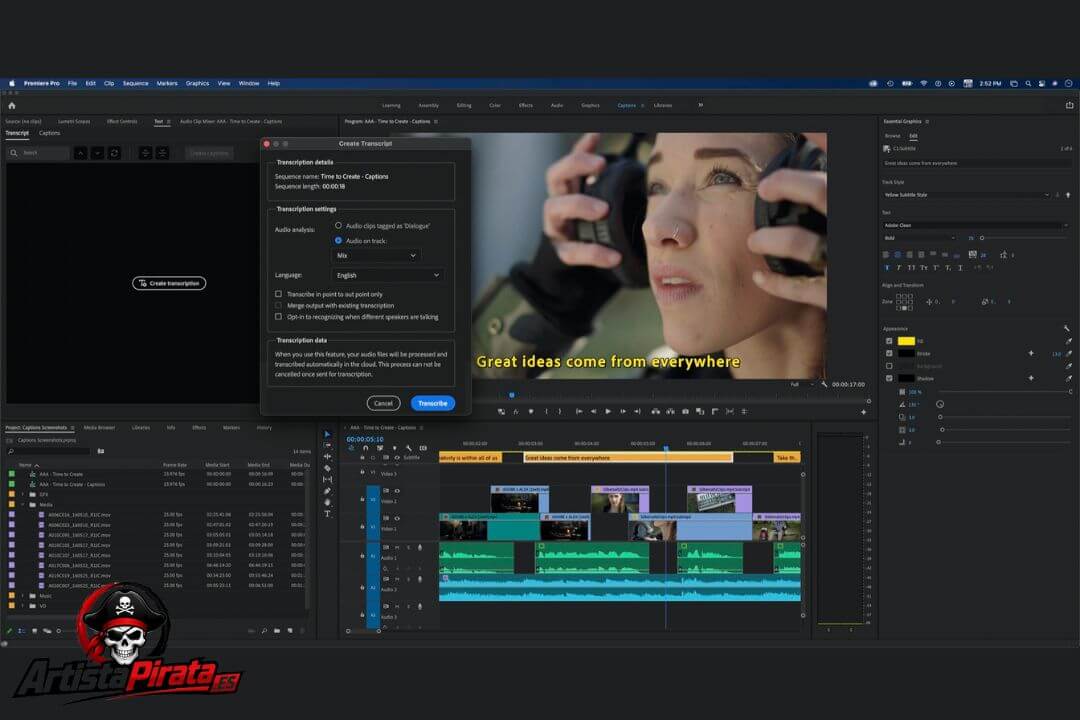Click the yellow Fill color swatch

(906, 341)
